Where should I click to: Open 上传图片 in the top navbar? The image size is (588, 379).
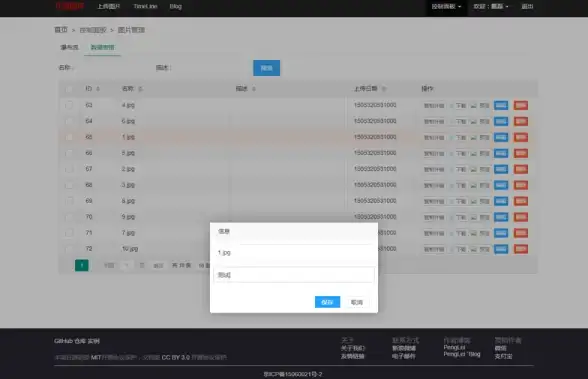pyautogui.click(x=109, y=6)
